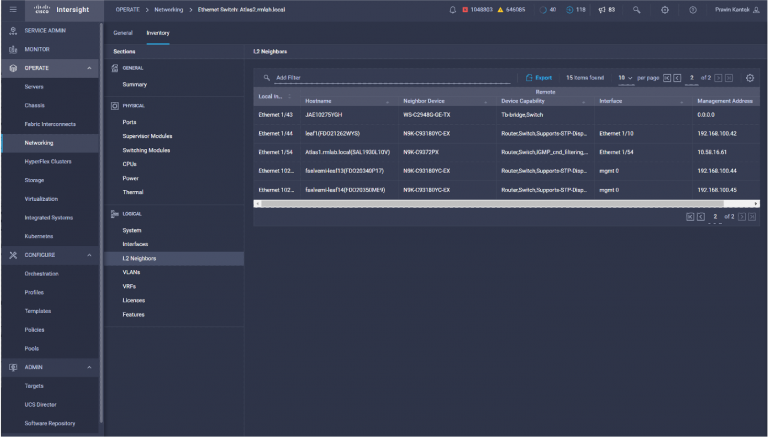Screen dimensions: 768x437
Task: Click the horizontal table scrollbar
Action: click(492, 204)
